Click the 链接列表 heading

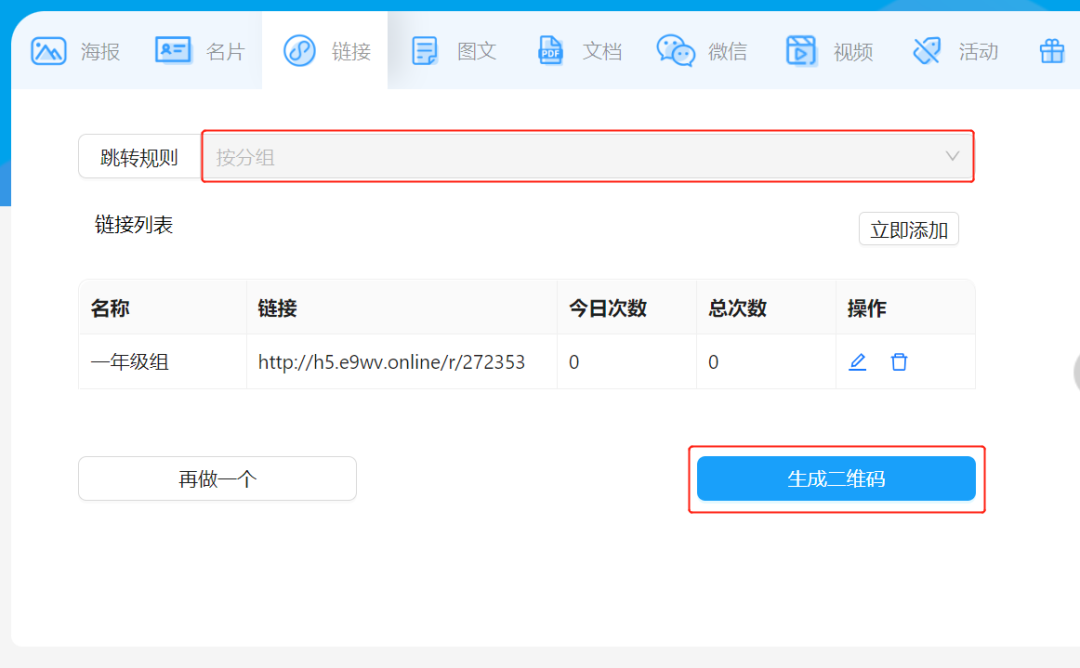[134, 225]
